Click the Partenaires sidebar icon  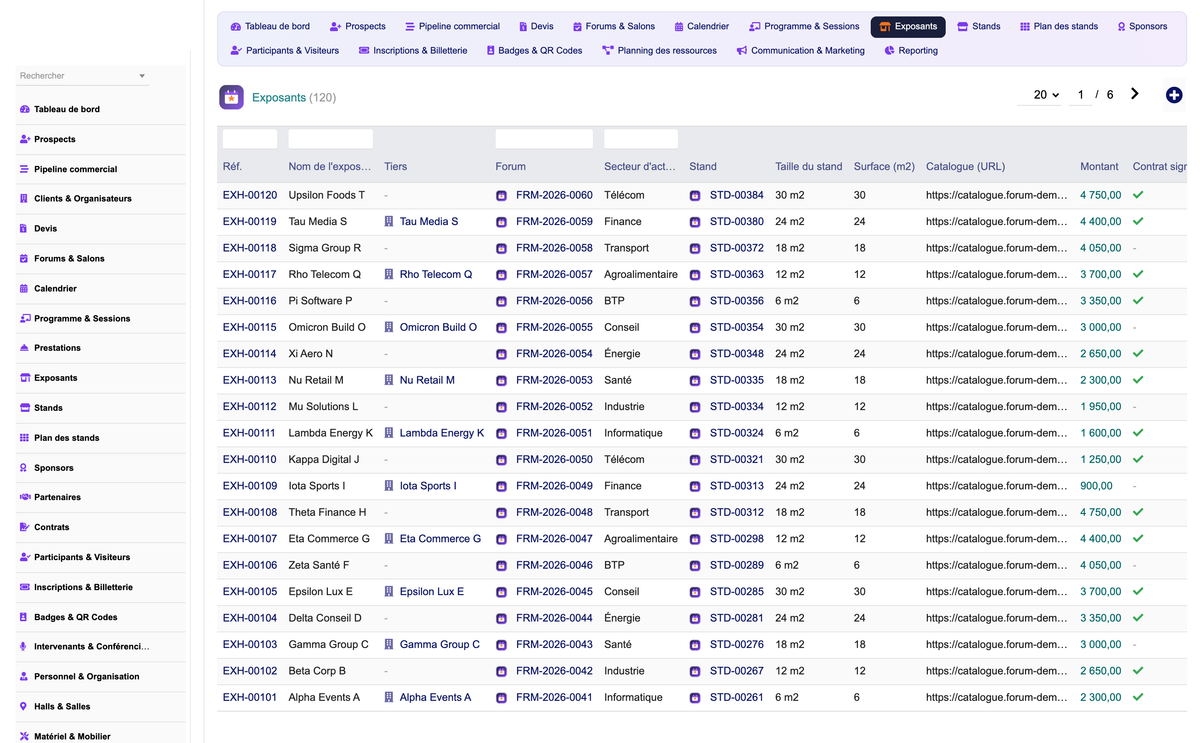click(x=24, y=497)
